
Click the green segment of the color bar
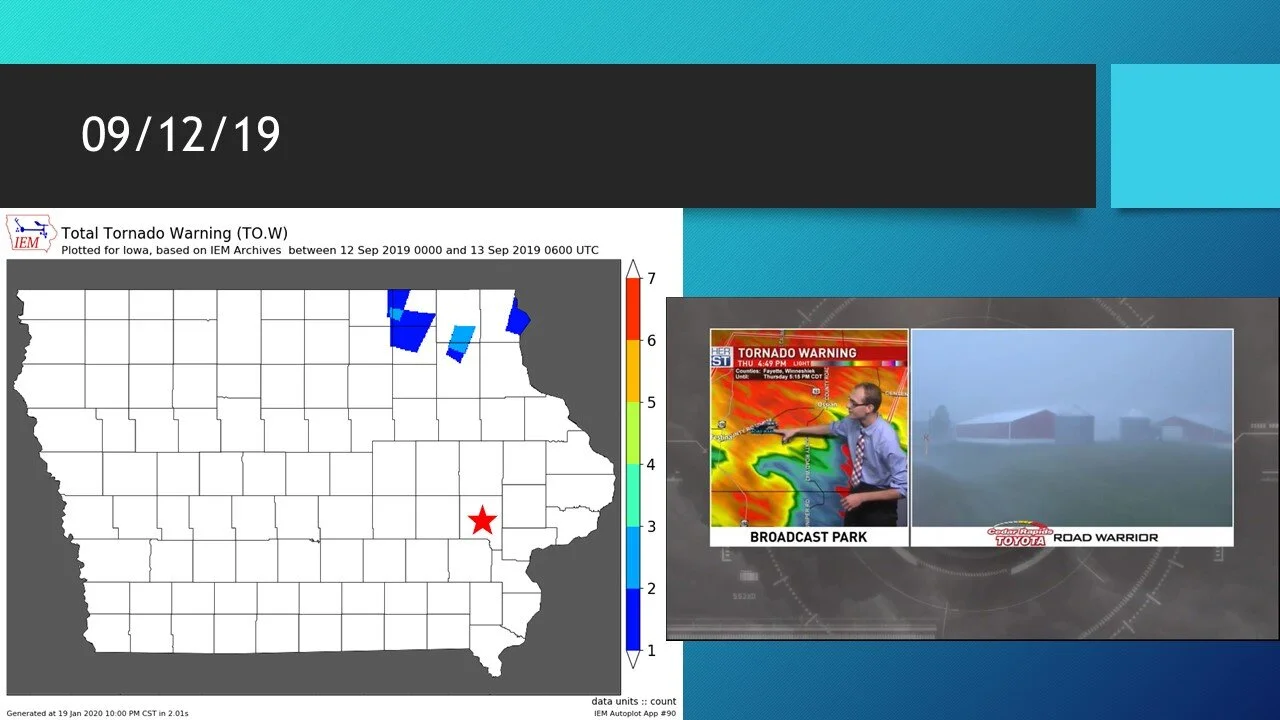(633, 433)
